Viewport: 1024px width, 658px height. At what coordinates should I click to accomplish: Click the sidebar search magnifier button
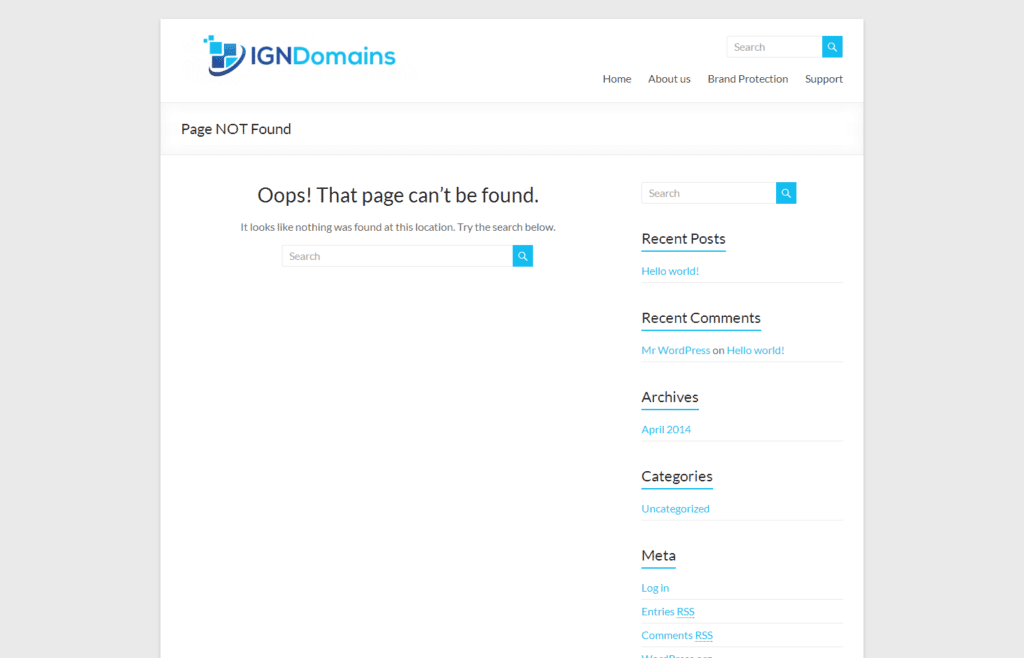point(786,193)
